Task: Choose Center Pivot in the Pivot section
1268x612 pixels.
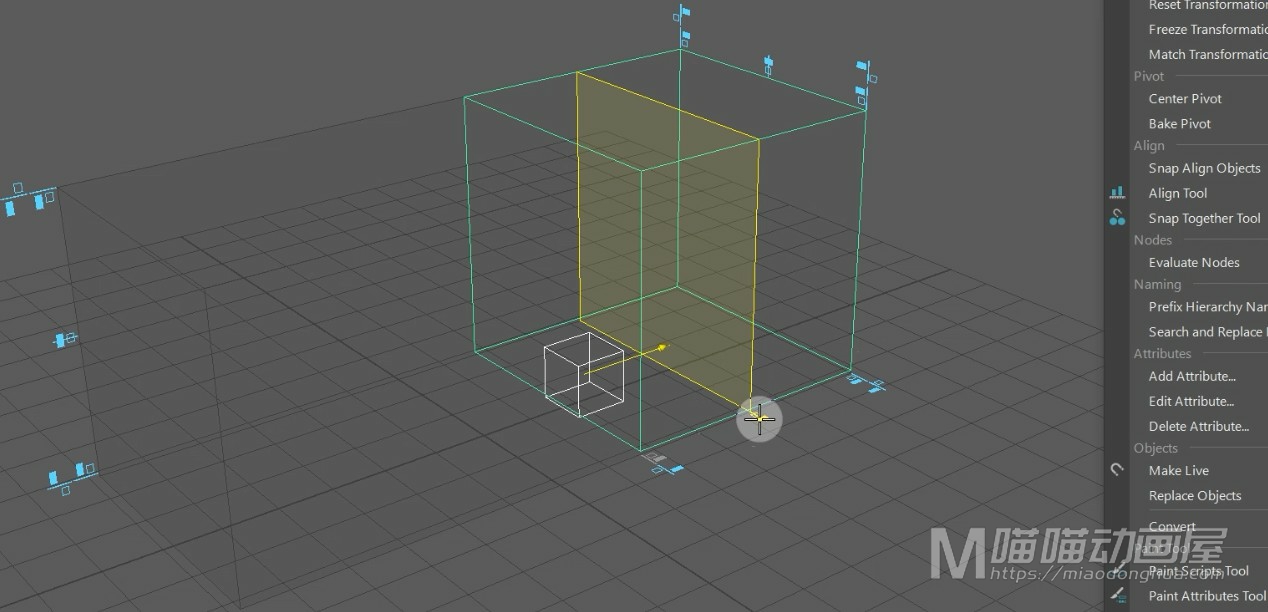Action: point(1185,98)
